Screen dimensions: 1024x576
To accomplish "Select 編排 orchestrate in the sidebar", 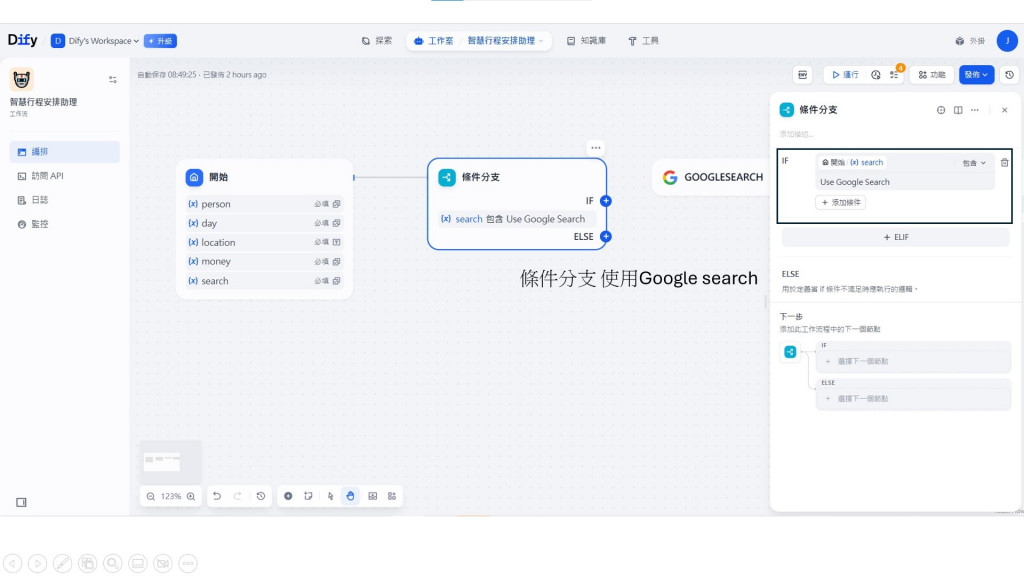I will 65,152.
